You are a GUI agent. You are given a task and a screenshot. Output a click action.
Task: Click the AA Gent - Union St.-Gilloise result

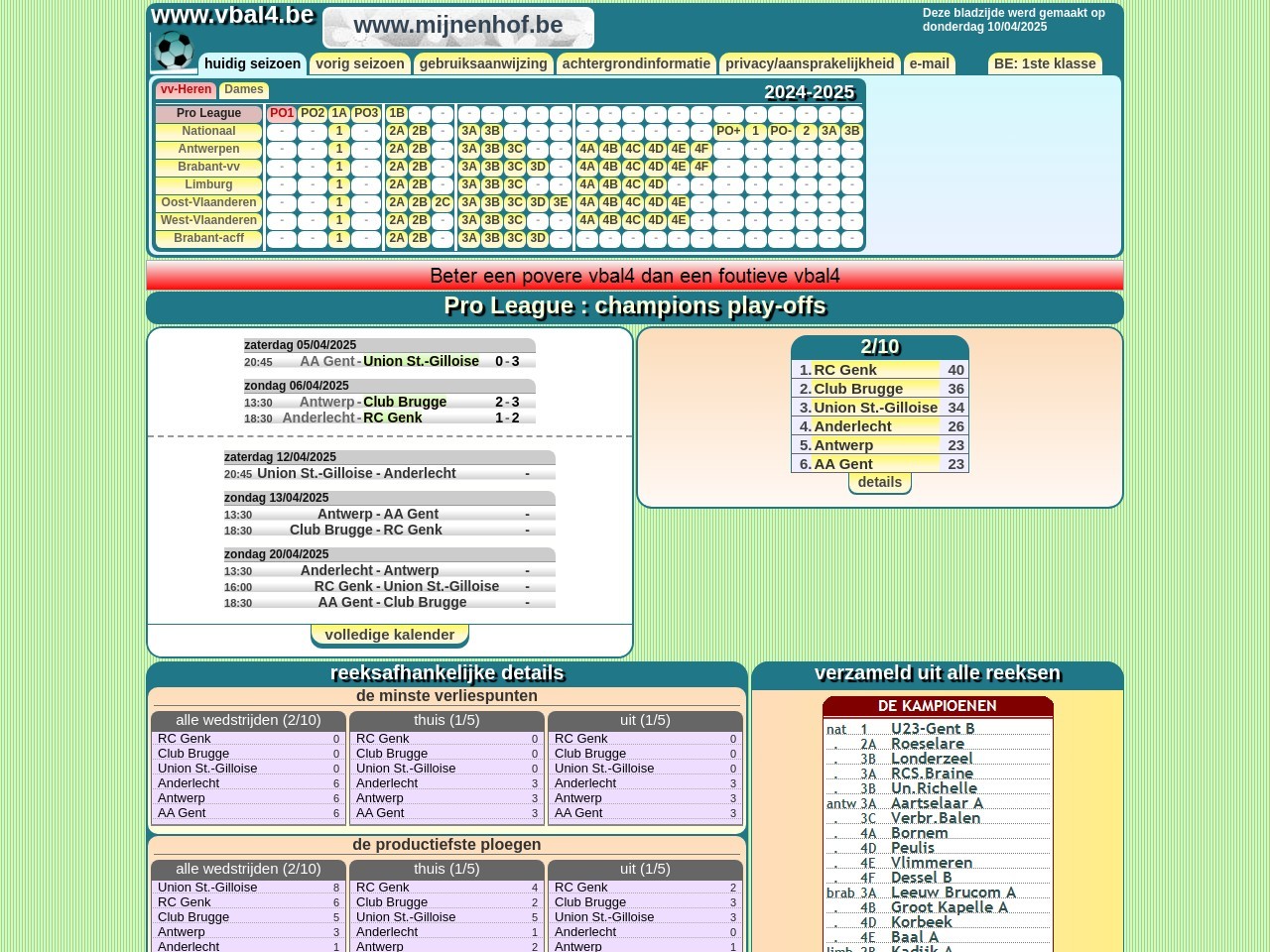tap(390, 361)
